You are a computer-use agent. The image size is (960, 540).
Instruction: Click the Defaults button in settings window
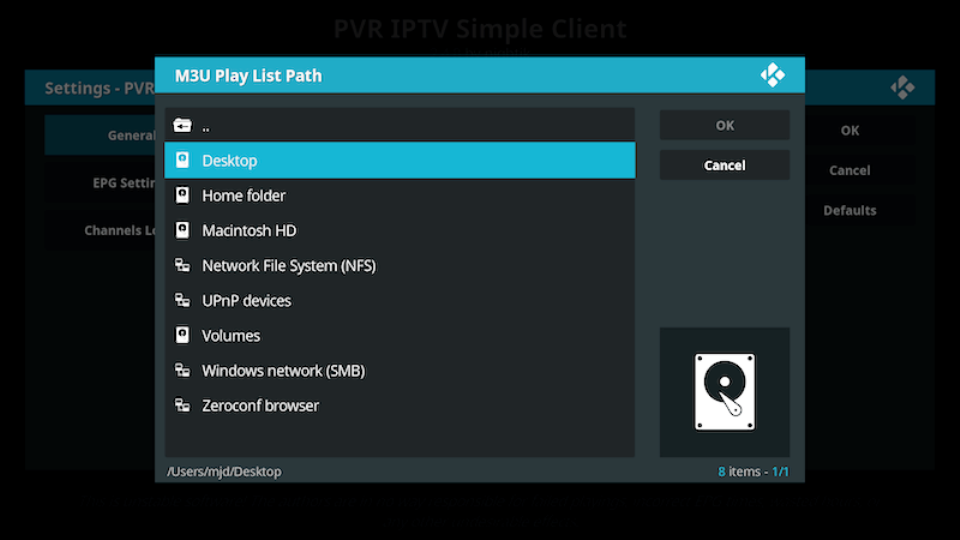click(849, 210)
